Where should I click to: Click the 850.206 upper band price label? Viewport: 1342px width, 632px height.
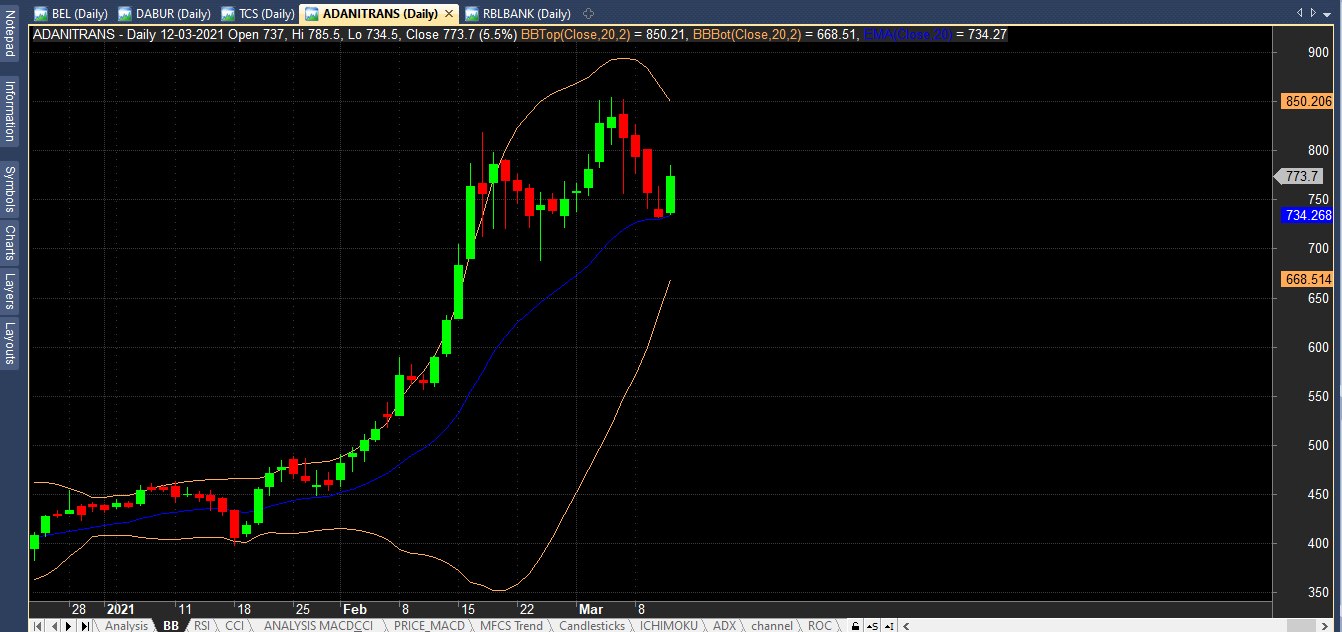[1307, 101]
